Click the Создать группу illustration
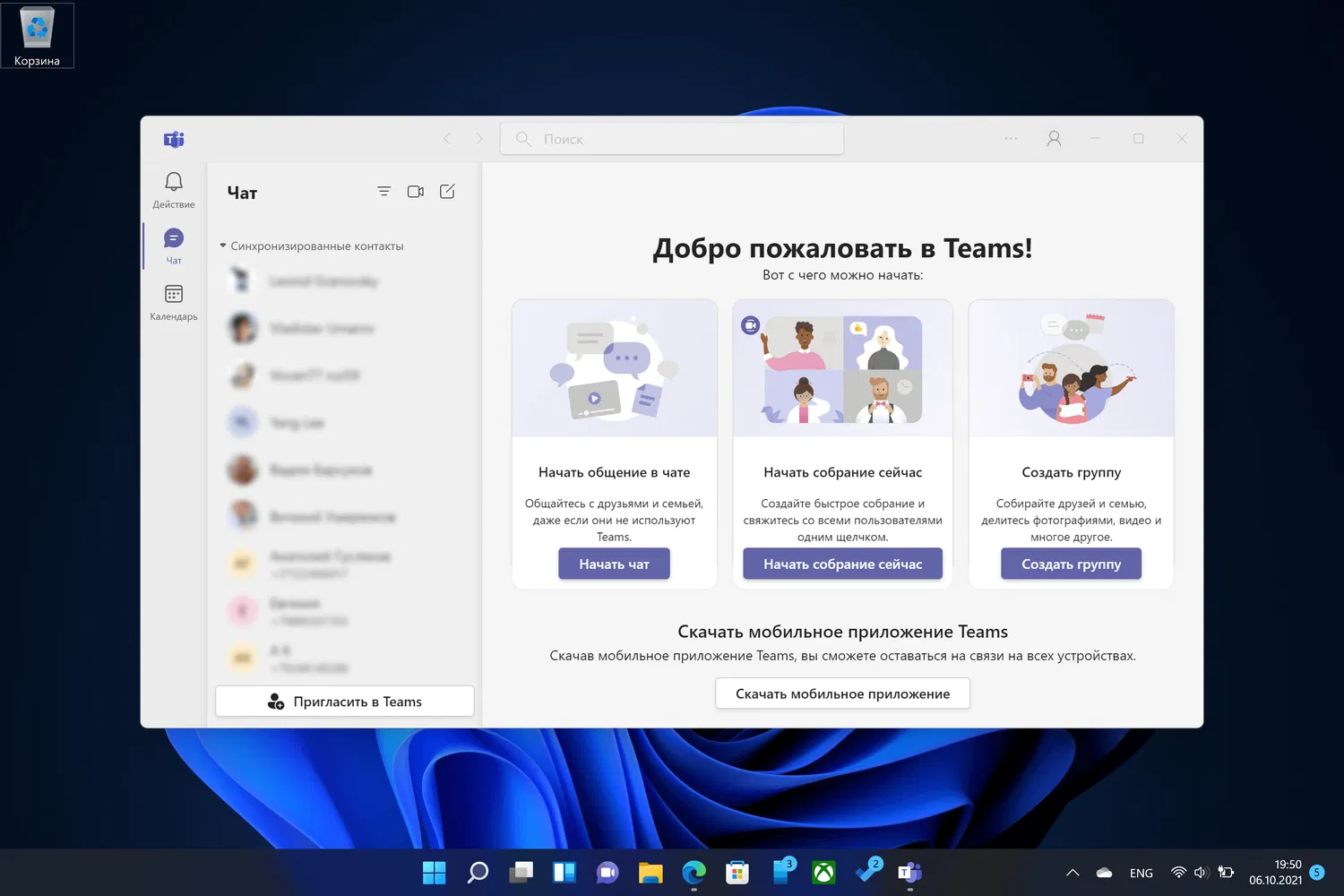 [1072, 368]
